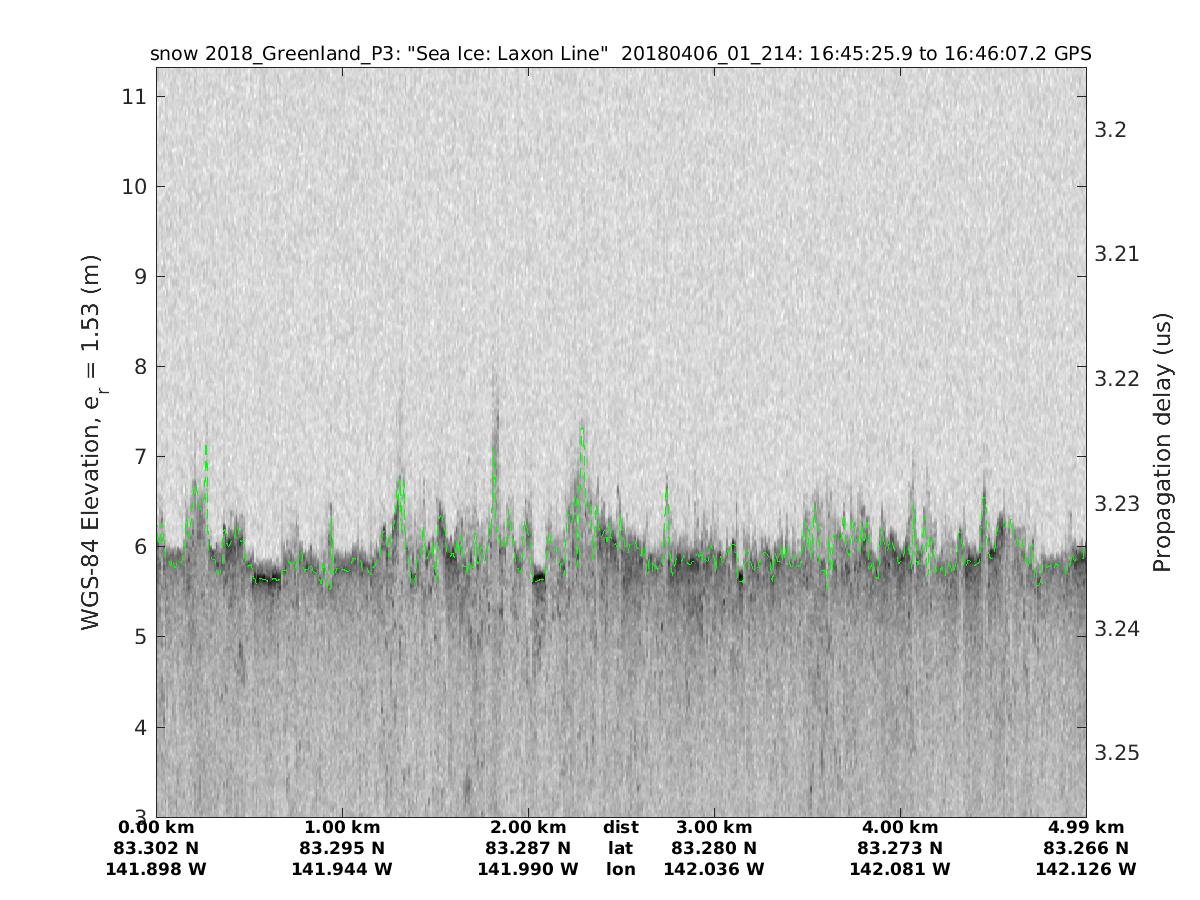Click the '83.266 N' latitude label
The height and width of the screenshot is (900, 1200).
(x=1086, y=848)
